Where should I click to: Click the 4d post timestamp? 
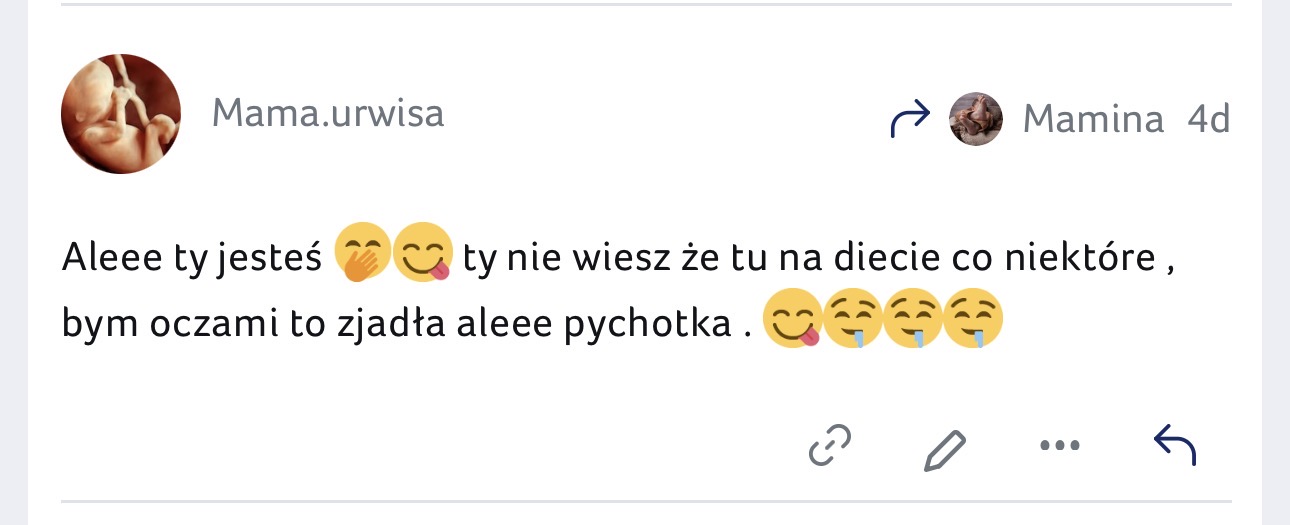(1209, 120)
